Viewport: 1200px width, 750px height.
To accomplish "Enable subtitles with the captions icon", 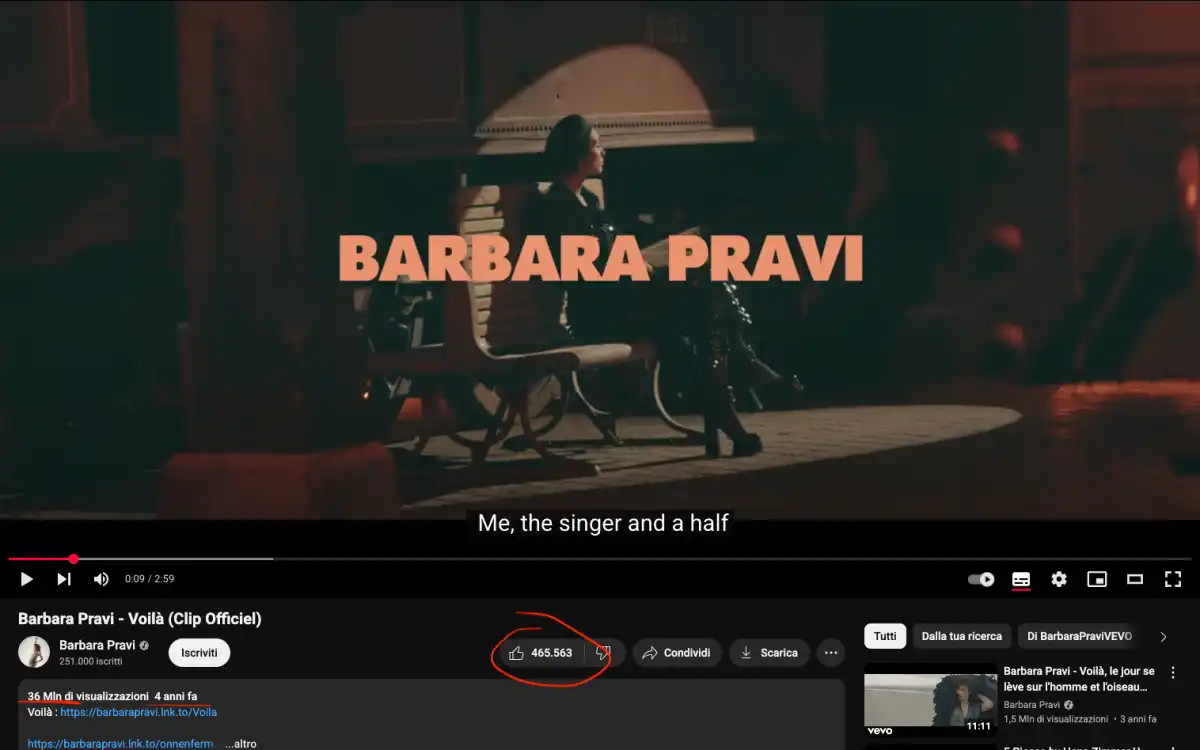I will click(1020, 579).
